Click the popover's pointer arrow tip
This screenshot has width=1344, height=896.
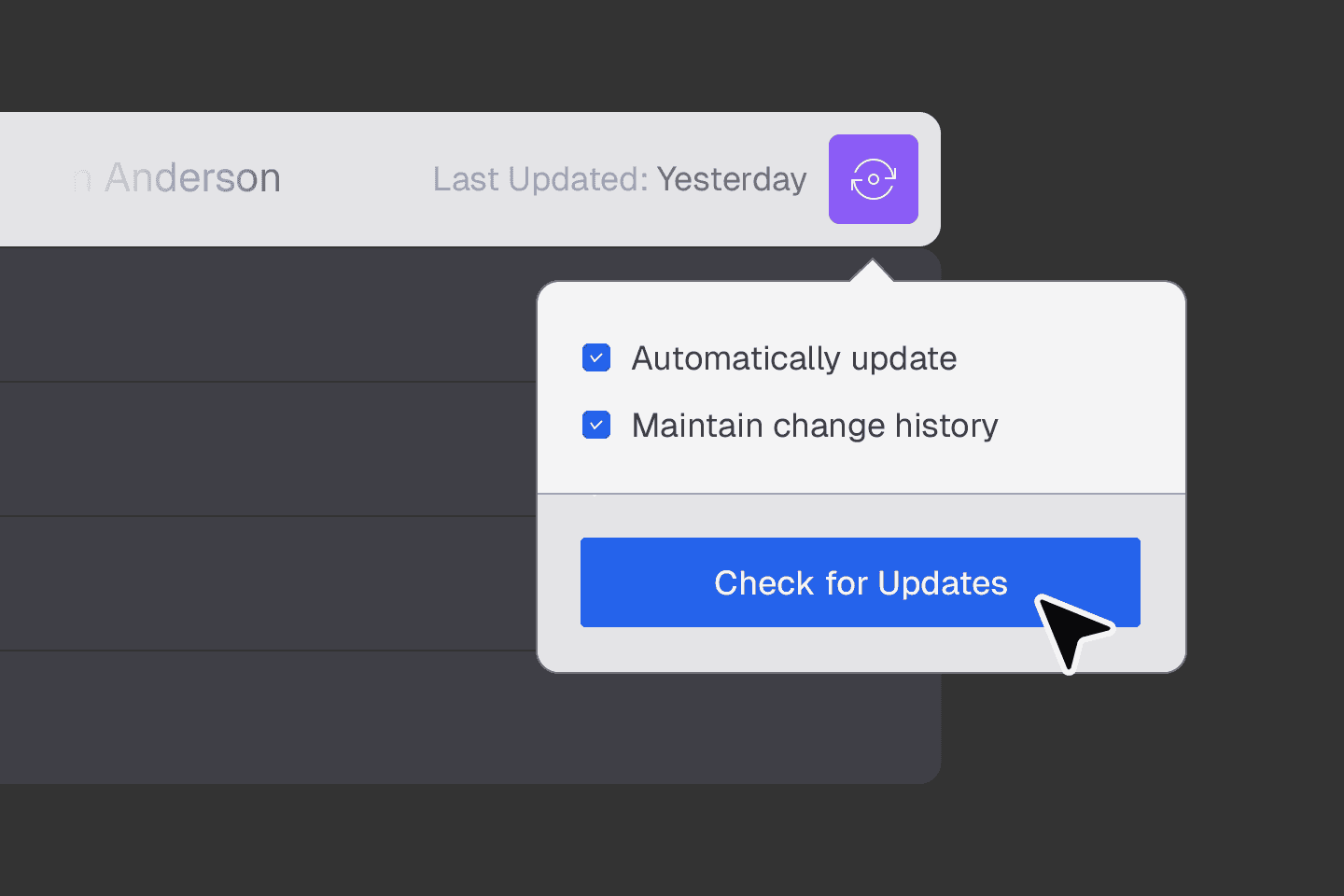click(x=872, y=265)
